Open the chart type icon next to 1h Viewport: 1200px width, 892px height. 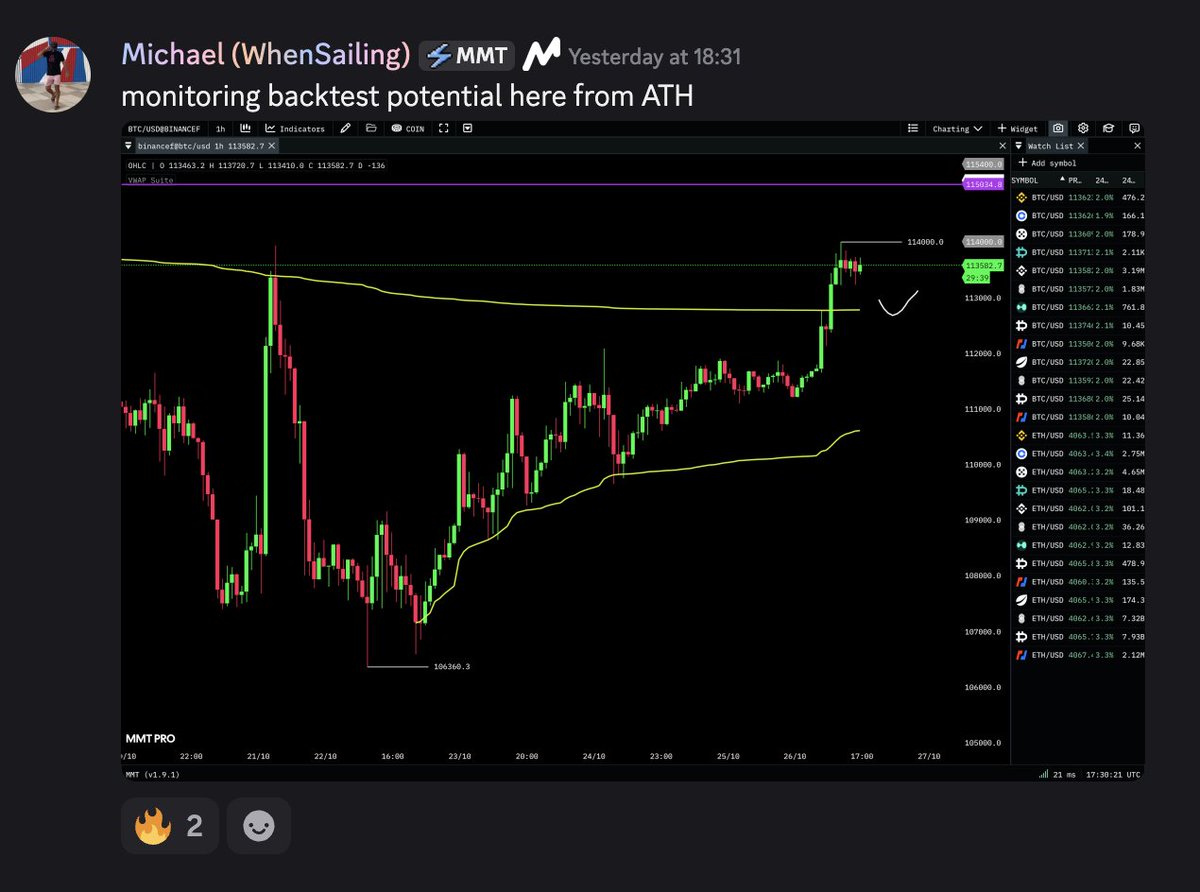click(245, 128)
